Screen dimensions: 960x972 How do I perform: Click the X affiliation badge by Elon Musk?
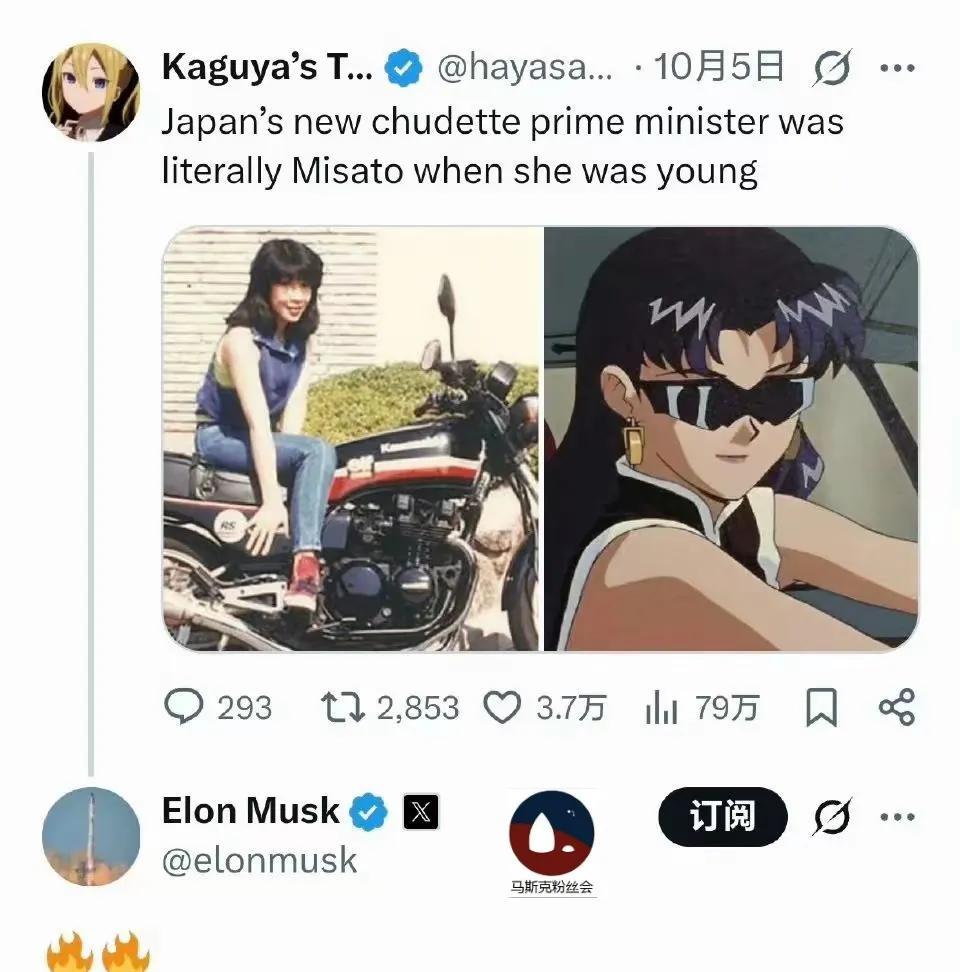click(421, 812)
